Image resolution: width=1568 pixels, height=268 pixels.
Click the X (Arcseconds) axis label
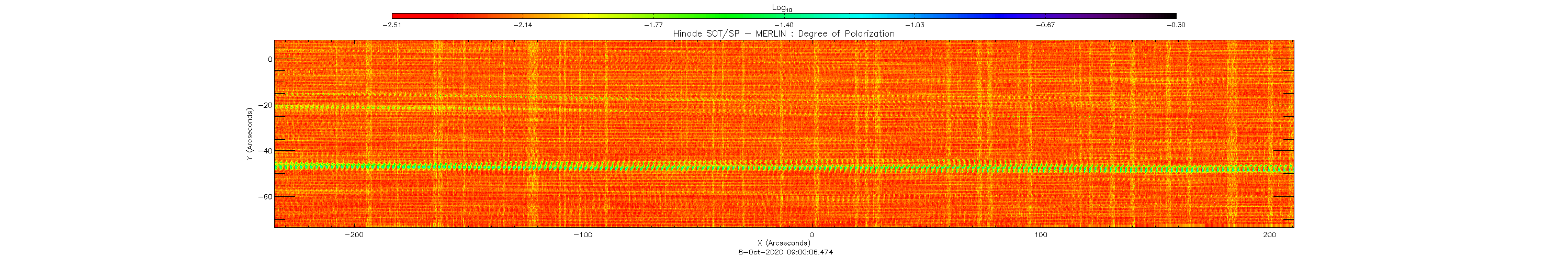783,243
